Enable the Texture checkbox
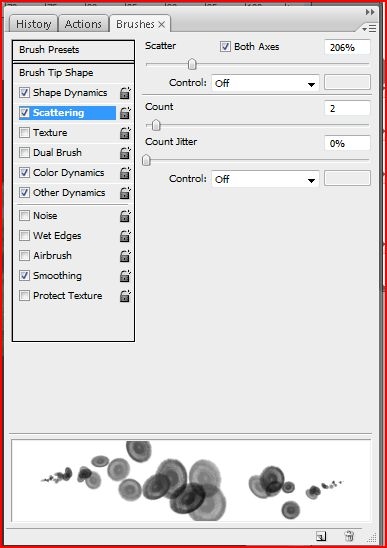 click(24, 132)
